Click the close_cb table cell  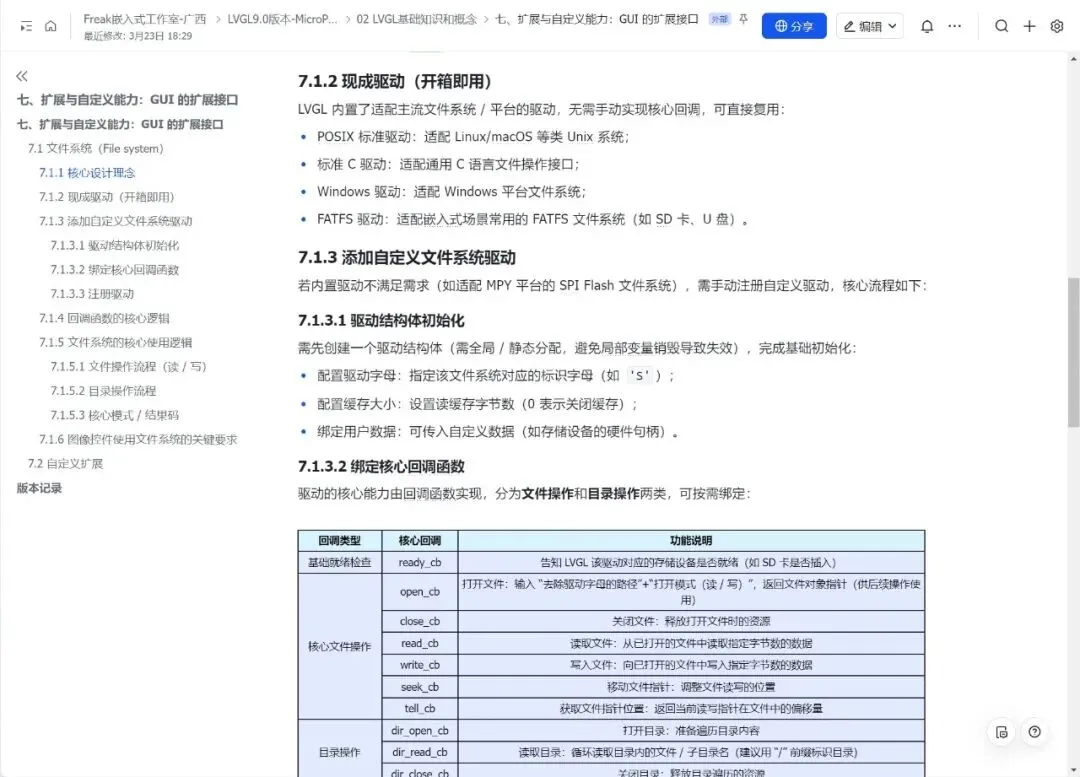[419, 621]
